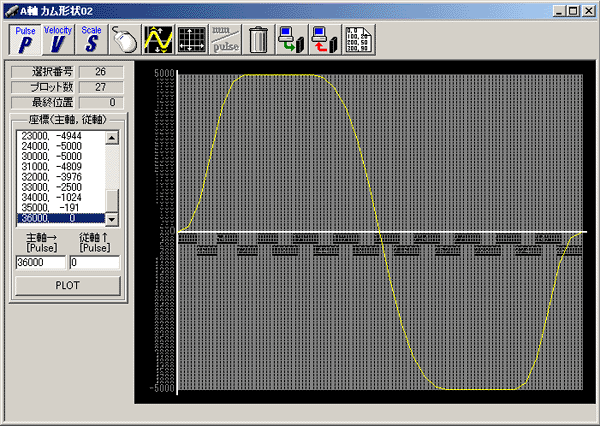This screenshot has height=426, width=600.
Task: Open the coordinate data list document icon
Action: pos(359,39)
